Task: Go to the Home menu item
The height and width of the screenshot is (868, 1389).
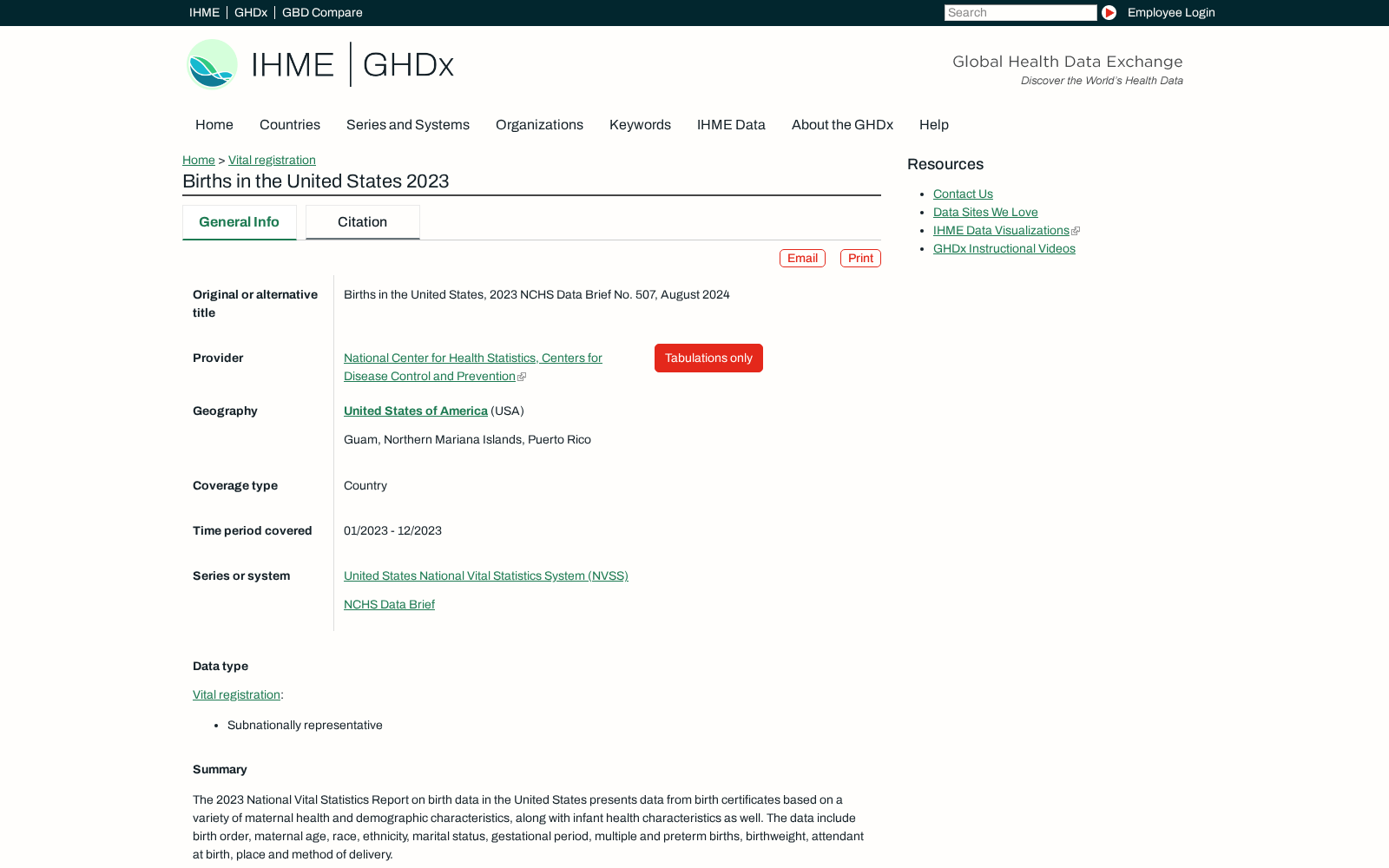Action: 214,125
